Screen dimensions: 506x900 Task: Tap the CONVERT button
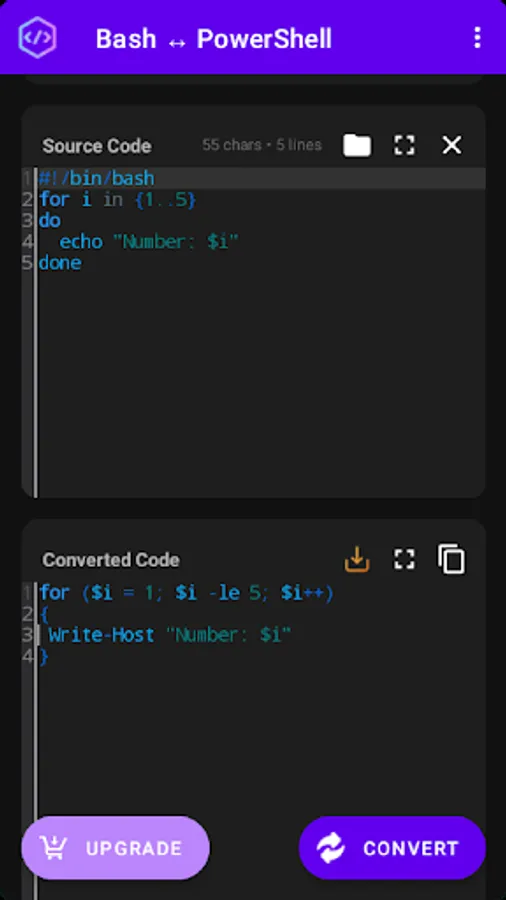click(392, 848)
